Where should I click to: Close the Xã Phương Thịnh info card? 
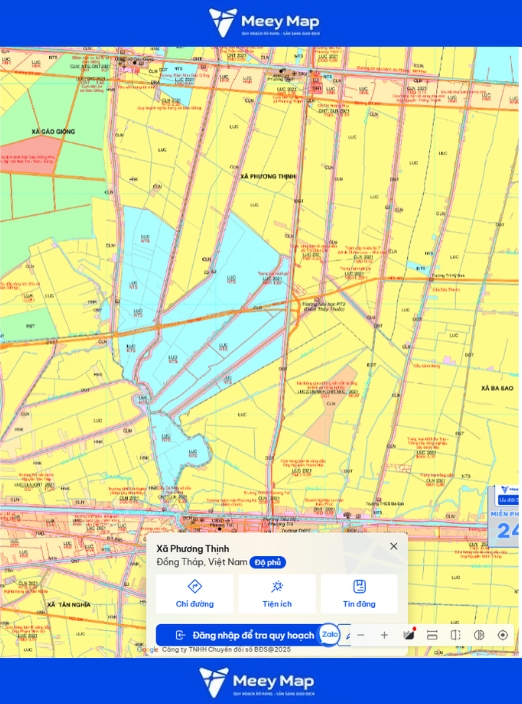[394, 546]
